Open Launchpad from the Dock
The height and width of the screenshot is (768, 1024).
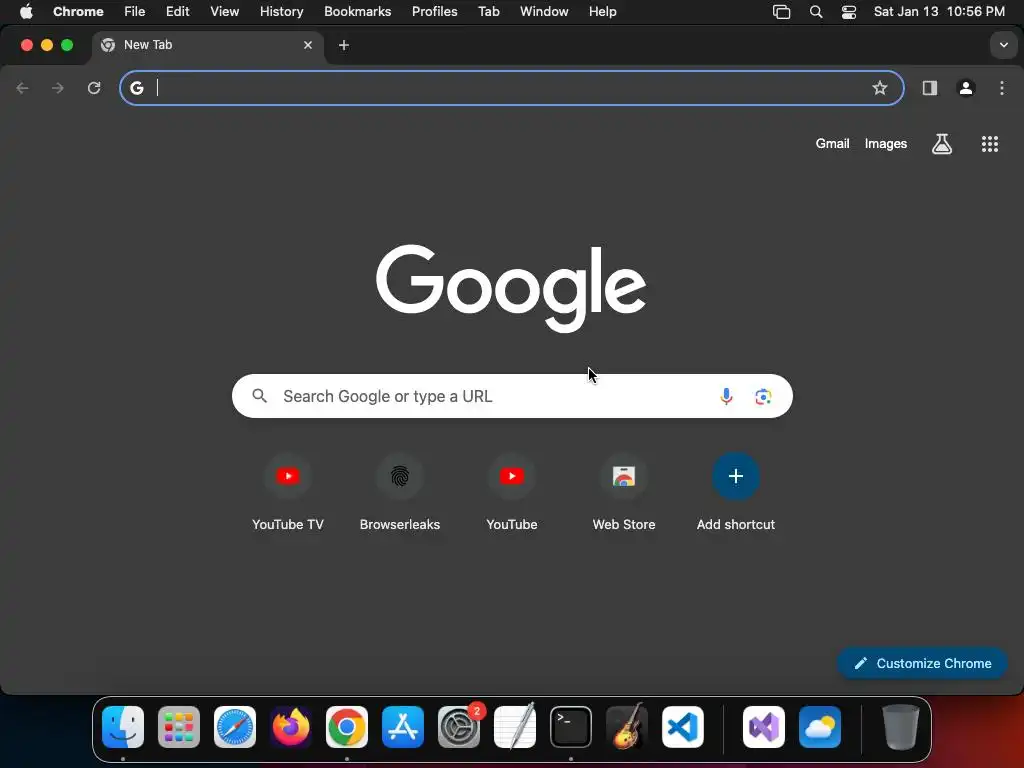click(x=179, y=727)
